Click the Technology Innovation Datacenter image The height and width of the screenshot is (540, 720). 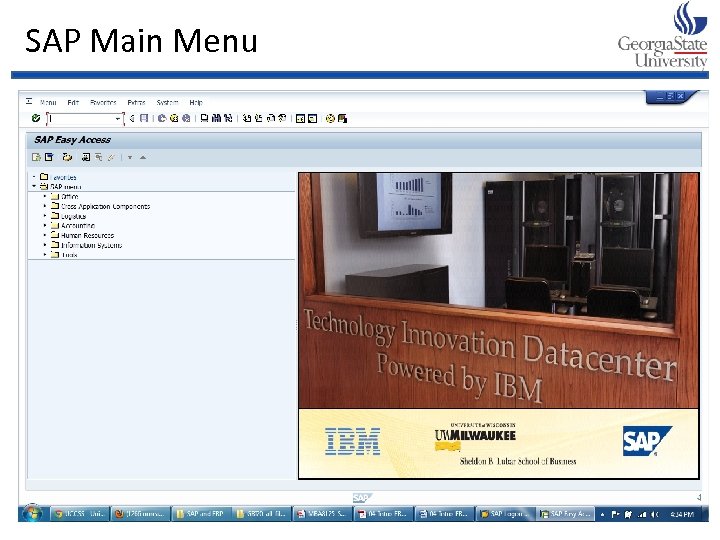point(499,290)
